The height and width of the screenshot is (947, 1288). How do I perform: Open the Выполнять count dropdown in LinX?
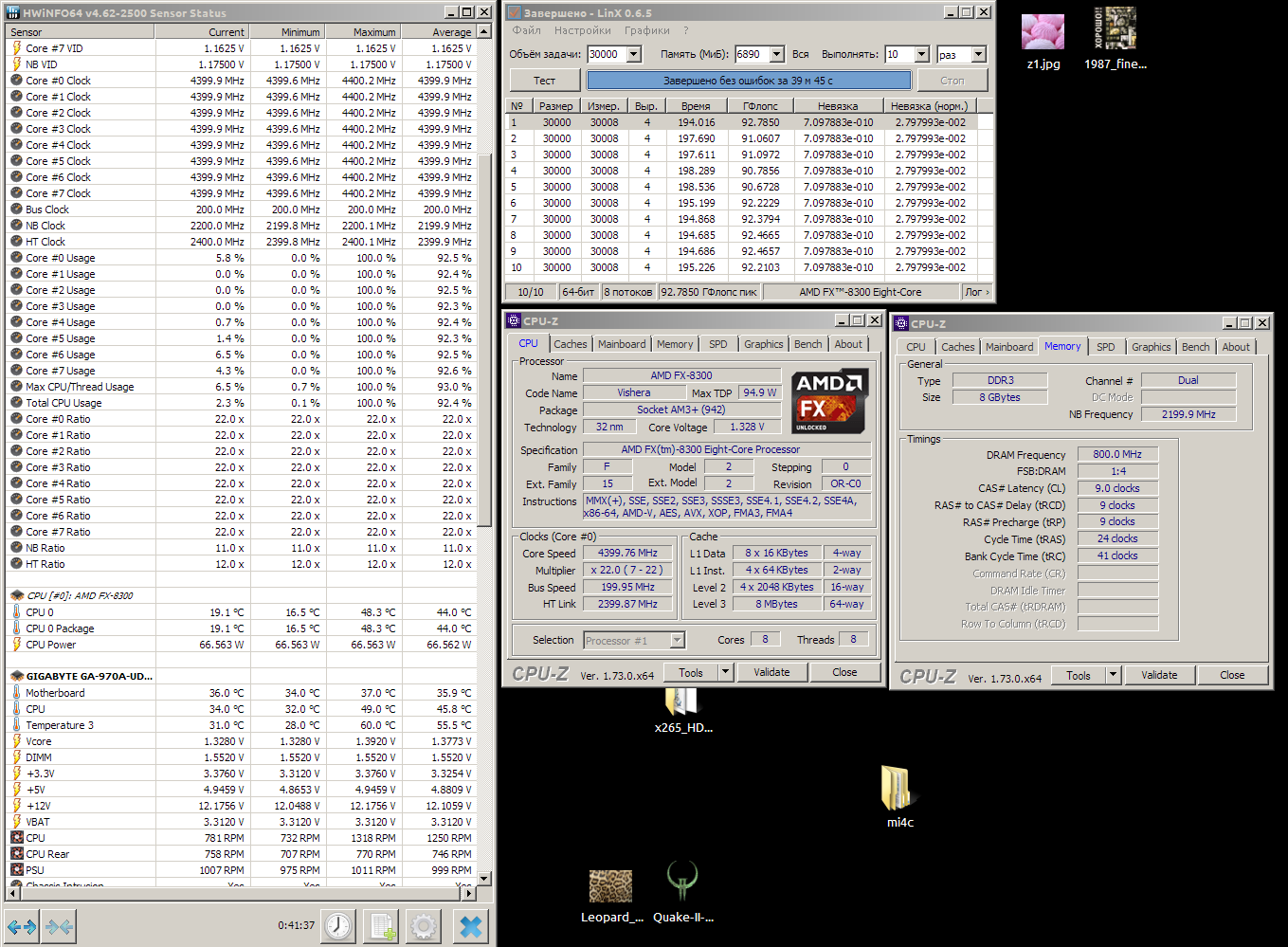[x=921, y=55]
